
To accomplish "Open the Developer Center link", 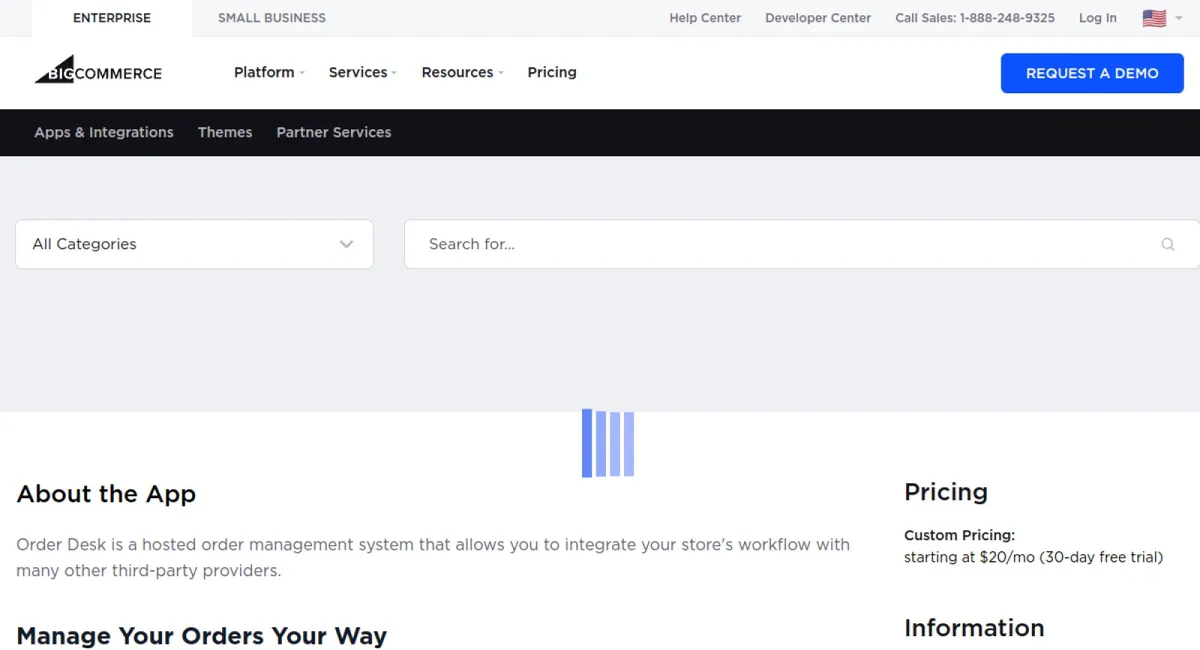I will tap(818, 18).
